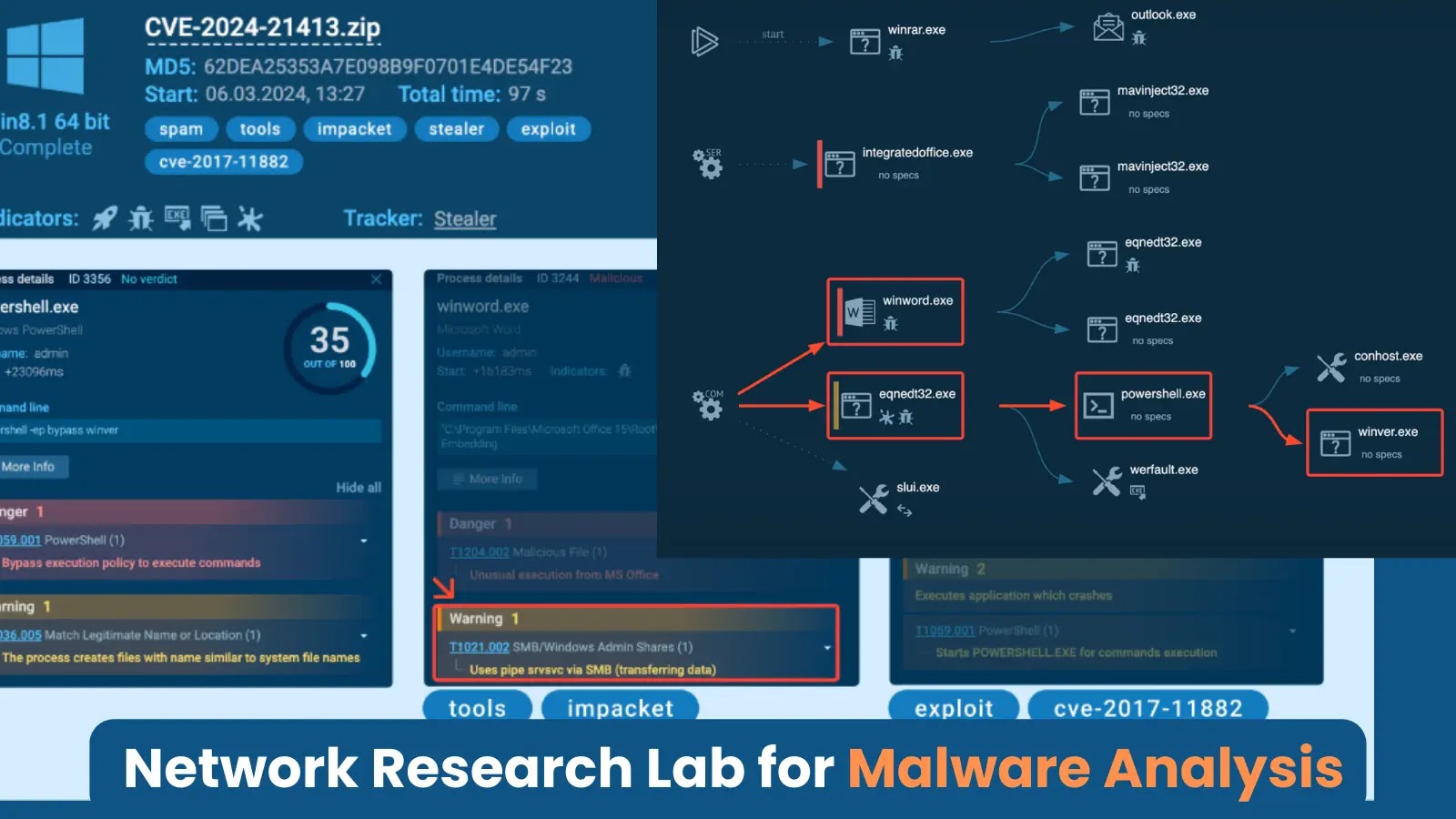
Task: Select the winword.exe Word icon in graph
Action: pyautogui.click(x=860, y=311)
